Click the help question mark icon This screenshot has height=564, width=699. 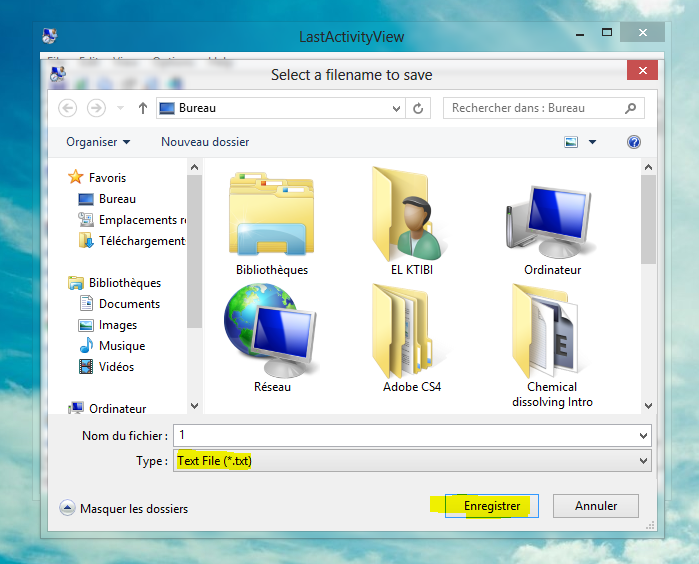[x=633, y=142]
